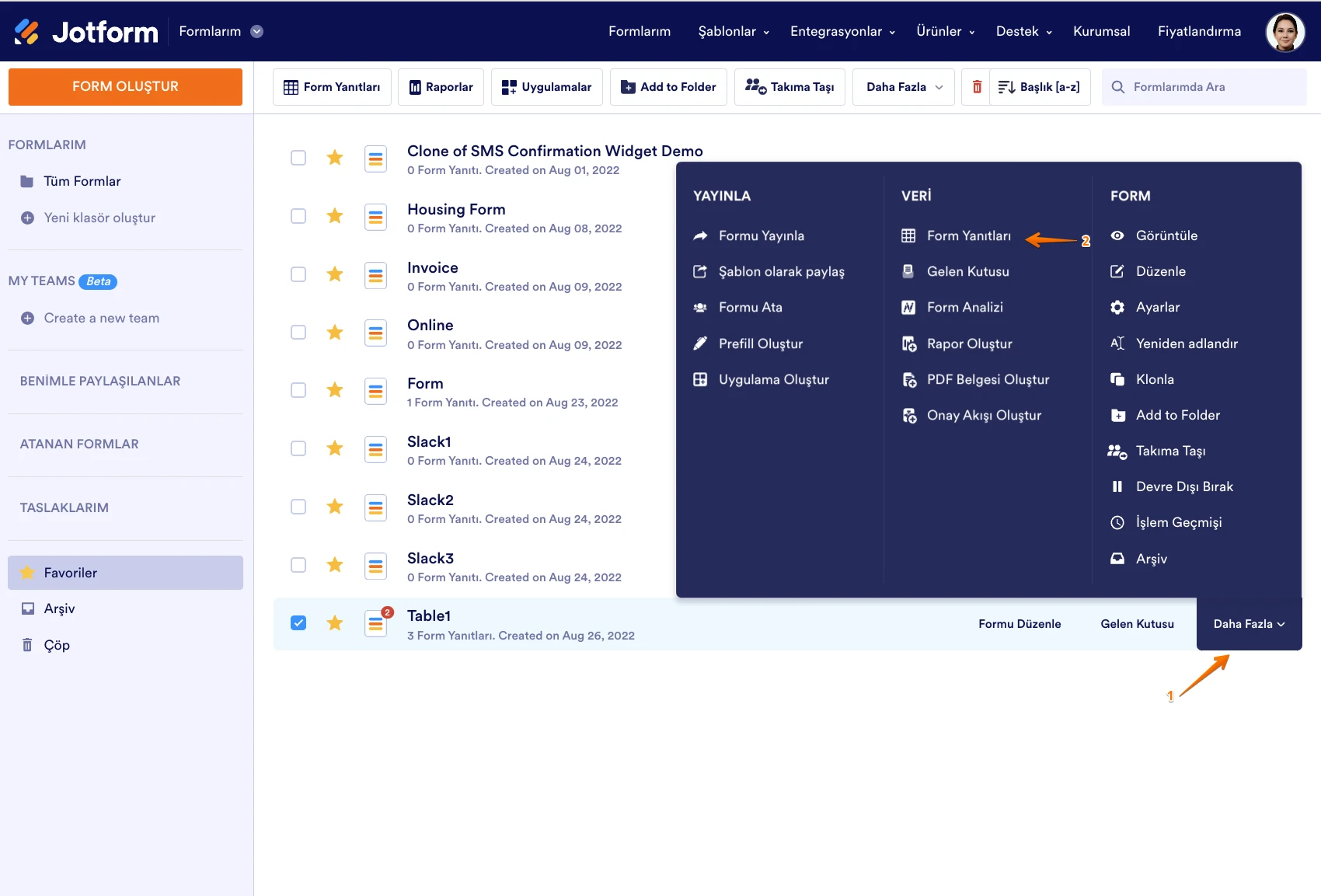Select Devre Dışı Bırak menu option

[x=1183, y=486]
